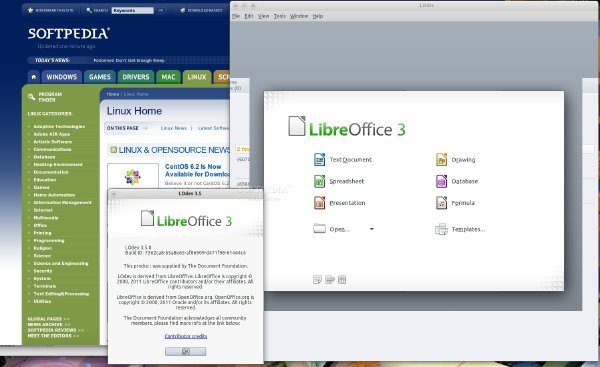Viewport: 600px width, 367px height.
Task: Open the Security category
Action: click(x=43, y=271)
